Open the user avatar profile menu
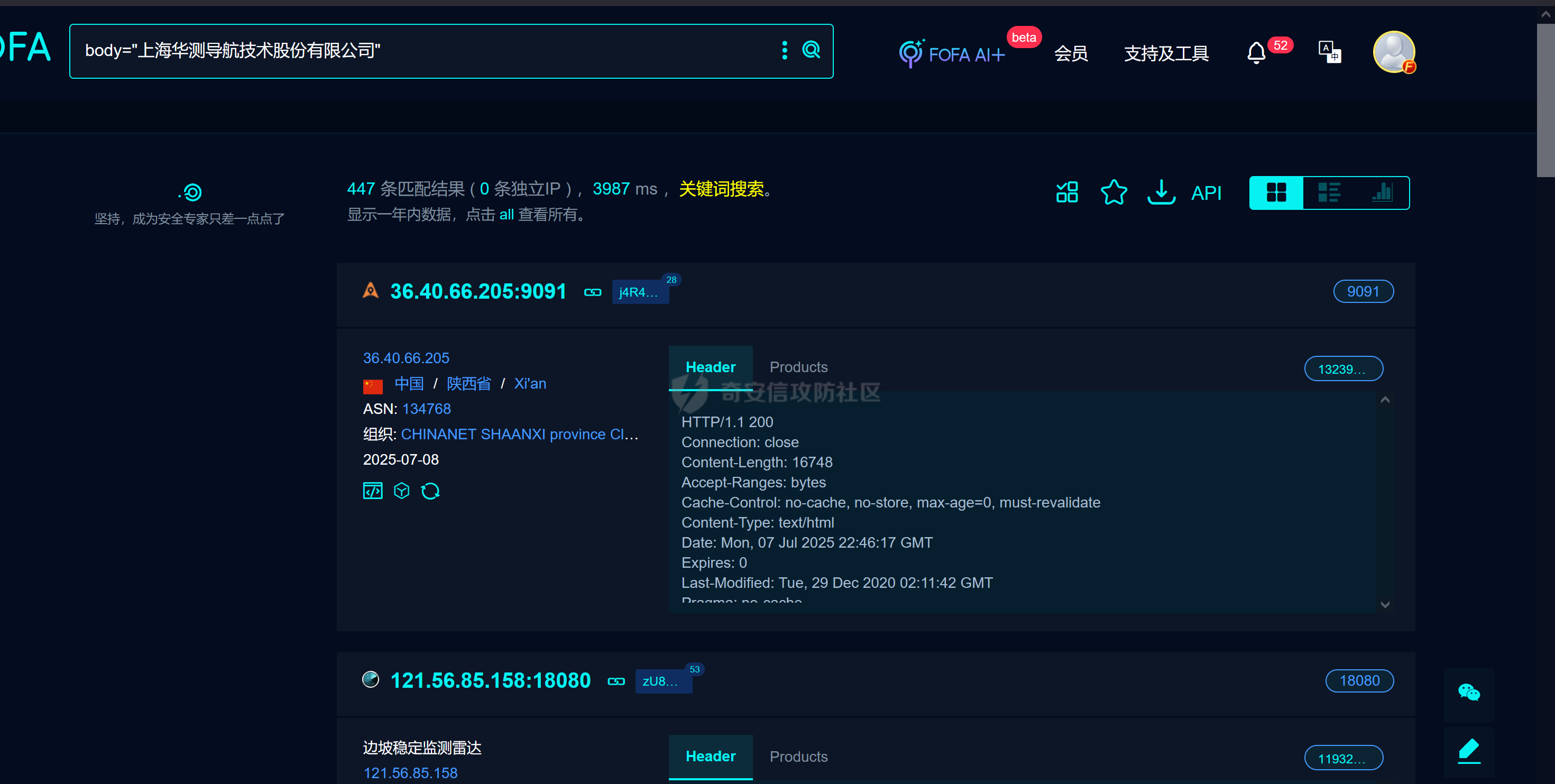The image size is (1555, 784). (1394, 52)
